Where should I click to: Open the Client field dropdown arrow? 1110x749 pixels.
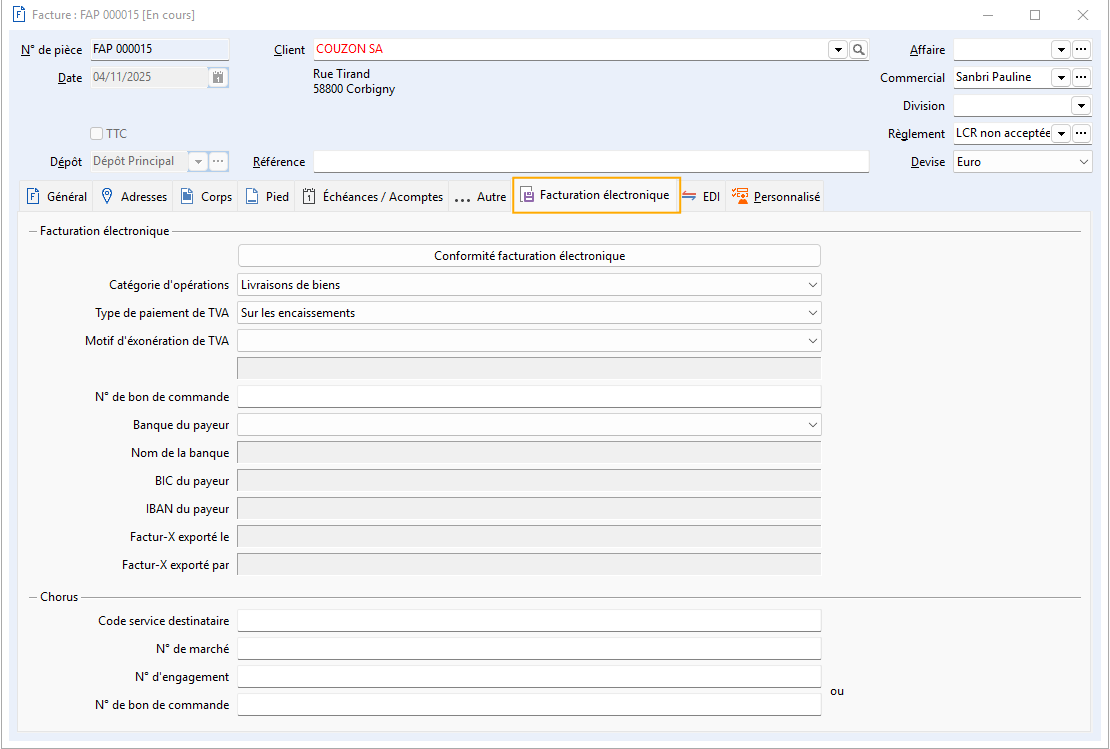[837, 50]
